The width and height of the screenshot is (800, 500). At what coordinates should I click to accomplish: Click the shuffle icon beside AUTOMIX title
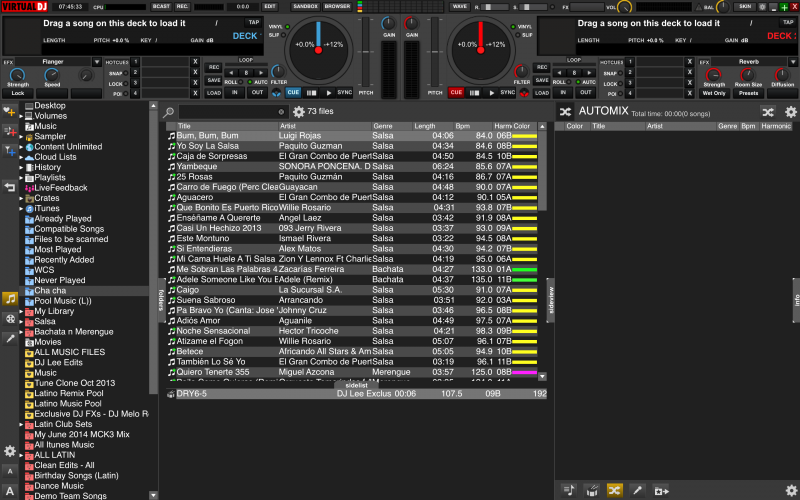click(565, 112)
